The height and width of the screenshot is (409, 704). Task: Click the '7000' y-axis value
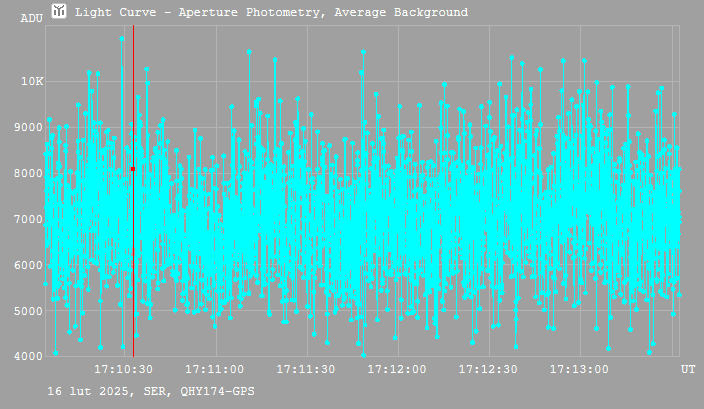click(28, 220)
